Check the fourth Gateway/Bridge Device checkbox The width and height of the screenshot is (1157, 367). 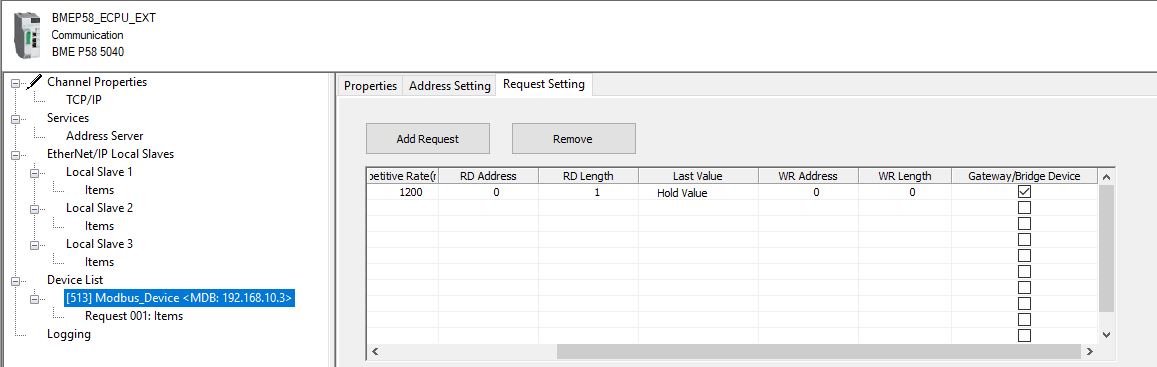1024,240
